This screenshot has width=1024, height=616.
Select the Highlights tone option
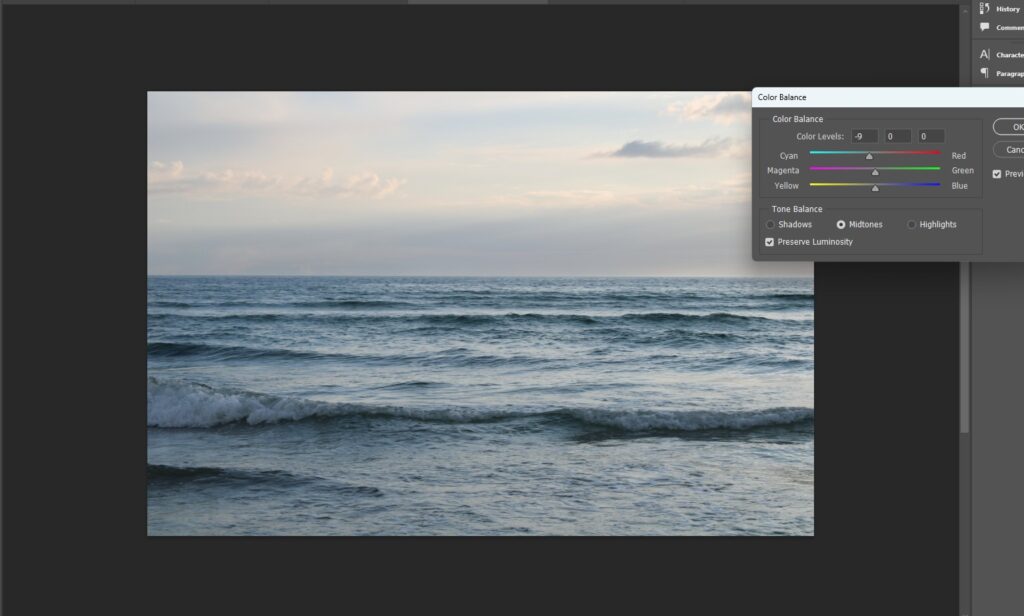tap(912, 225)
